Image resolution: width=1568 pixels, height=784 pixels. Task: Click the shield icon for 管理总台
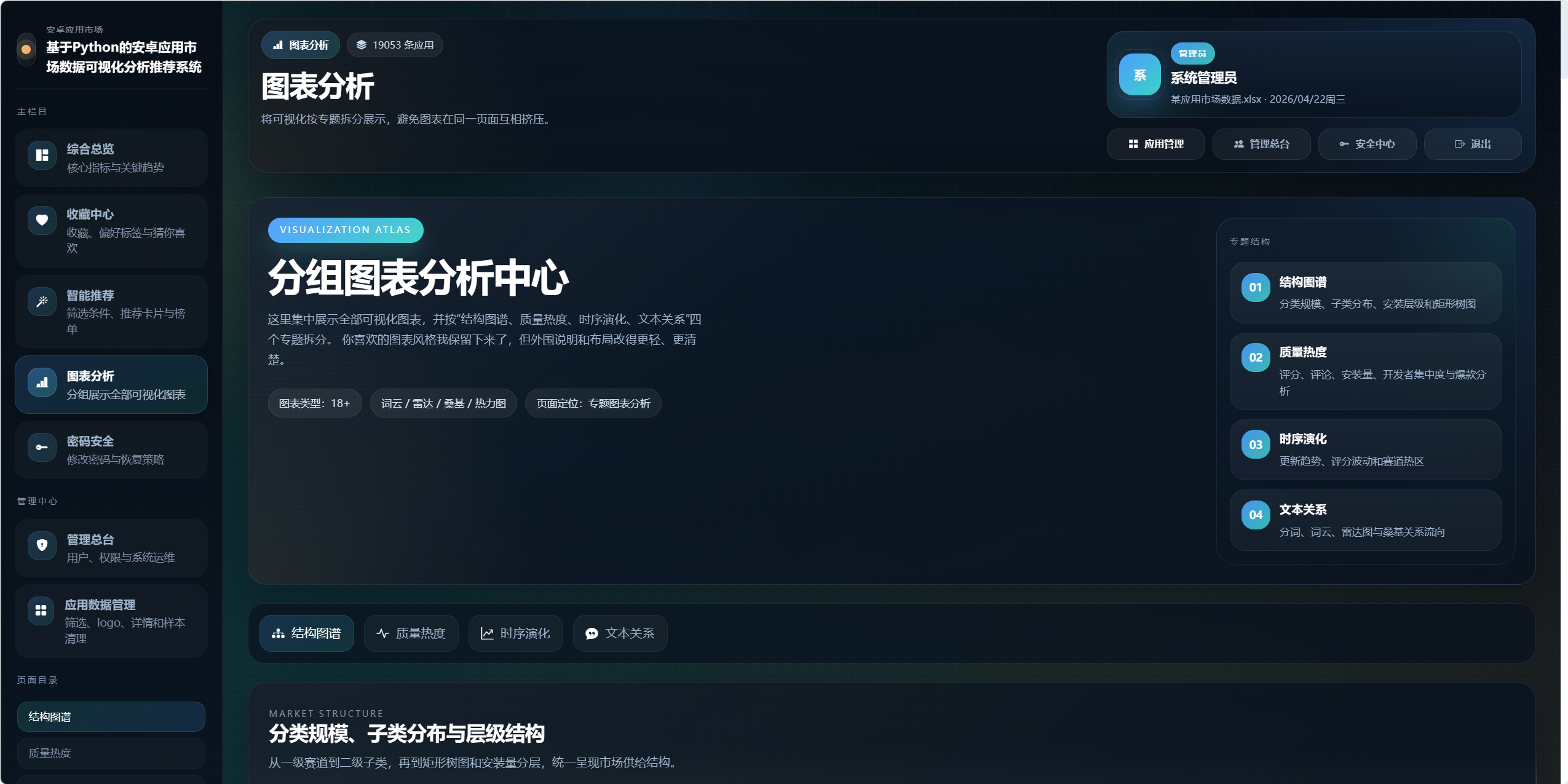[x=42, y=545]
